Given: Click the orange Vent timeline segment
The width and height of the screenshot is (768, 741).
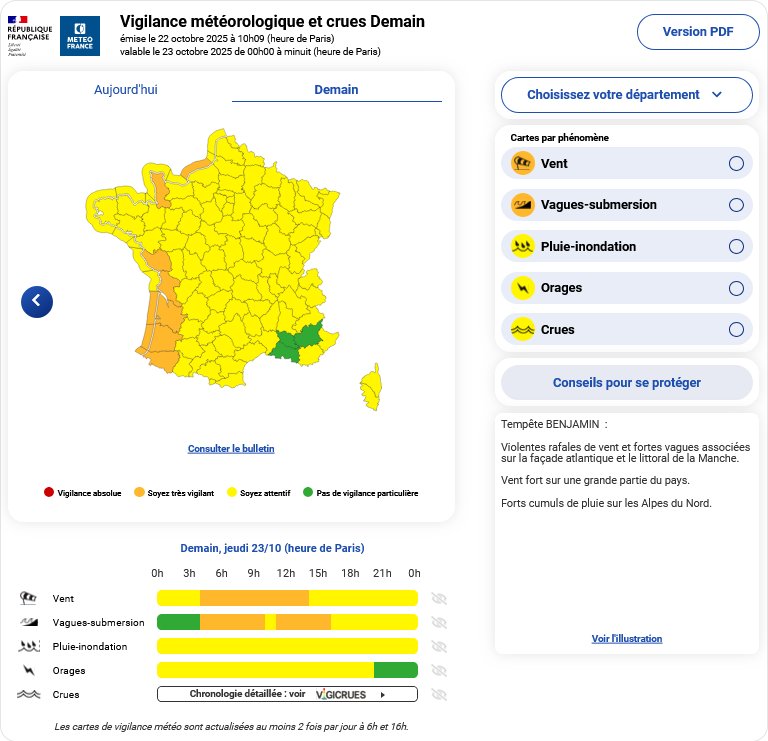Looking at the screenshot, I should (254, 598).
